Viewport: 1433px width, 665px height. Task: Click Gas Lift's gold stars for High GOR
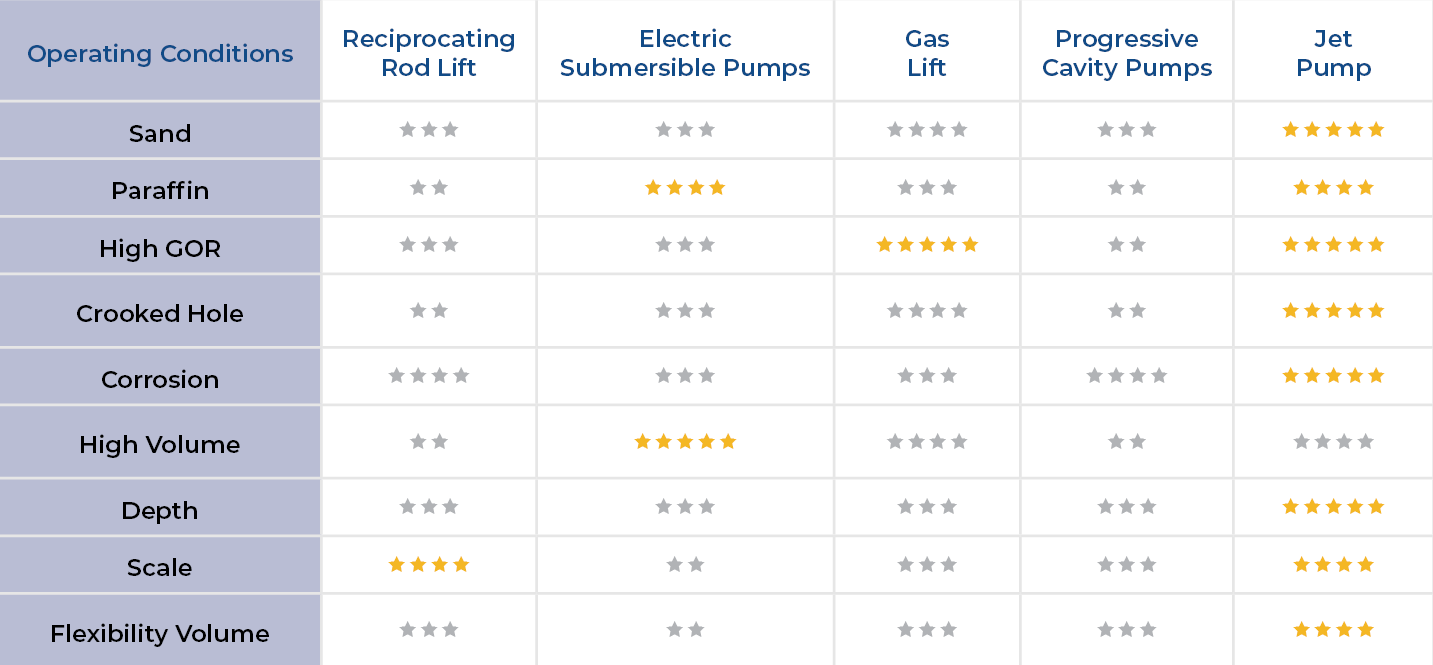927,245
